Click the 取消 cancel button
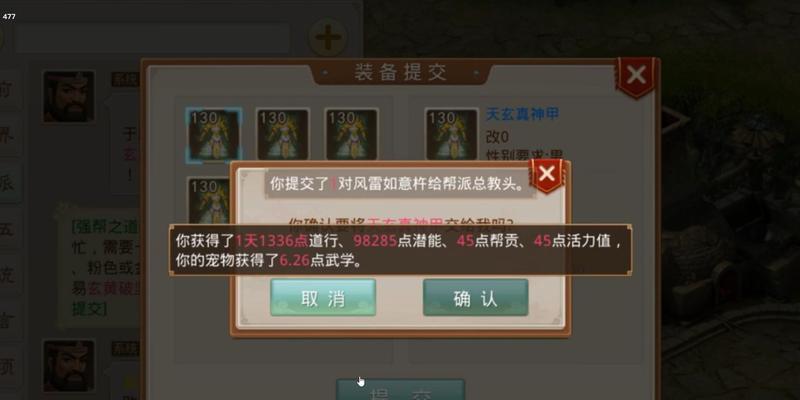This screenshot has height=400, width=800. (x=323, y=297)
